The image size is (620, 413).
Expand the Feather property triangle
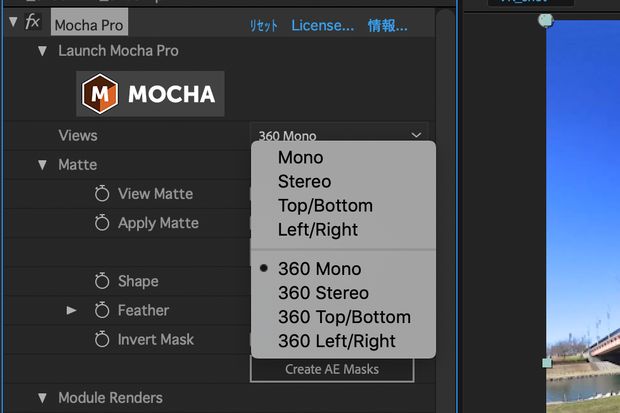[x=71, y=310]
